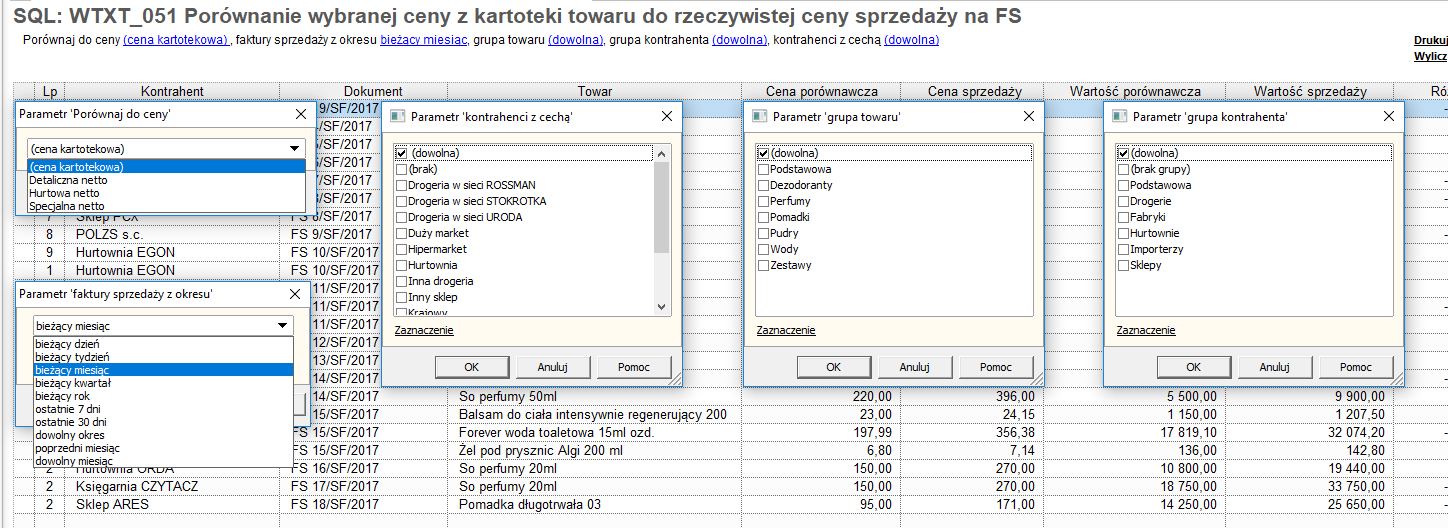Choose 'bieżący rok' period option
1448x528 pixels.
163,395
